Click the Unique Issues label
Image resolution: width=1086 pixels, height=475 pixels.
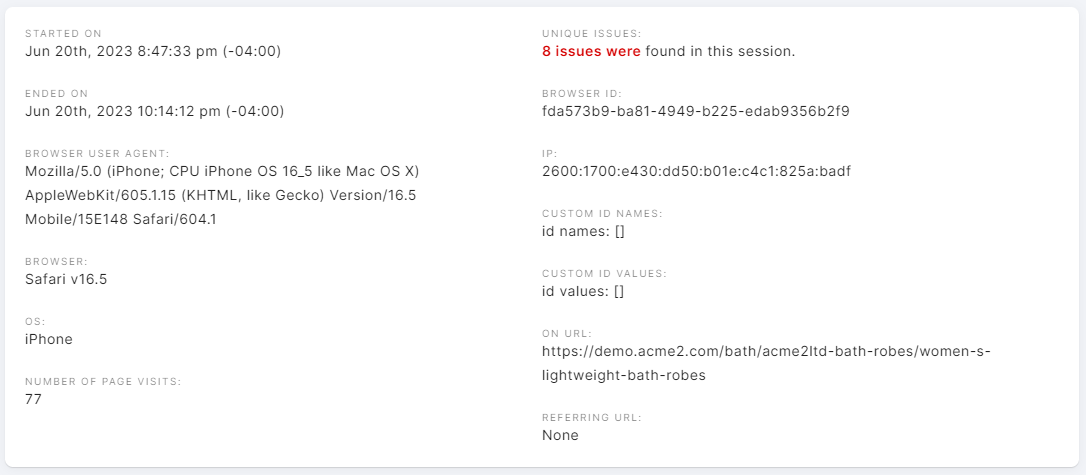(591, 33)
